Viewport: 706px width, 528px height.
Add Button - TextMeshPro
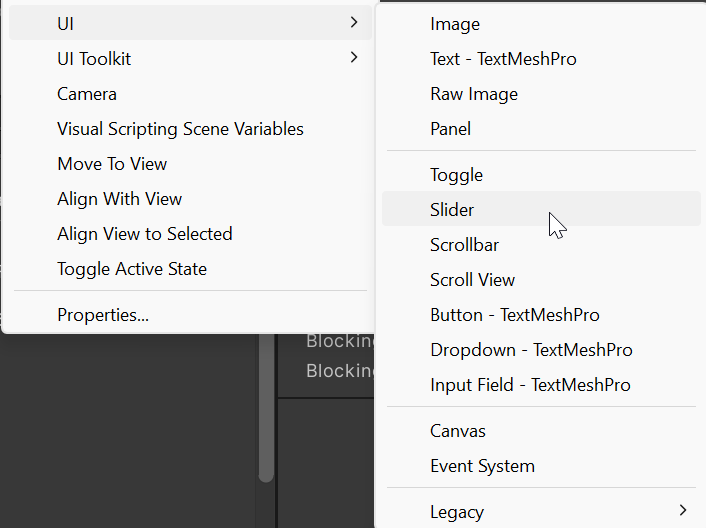coord(541,315)
